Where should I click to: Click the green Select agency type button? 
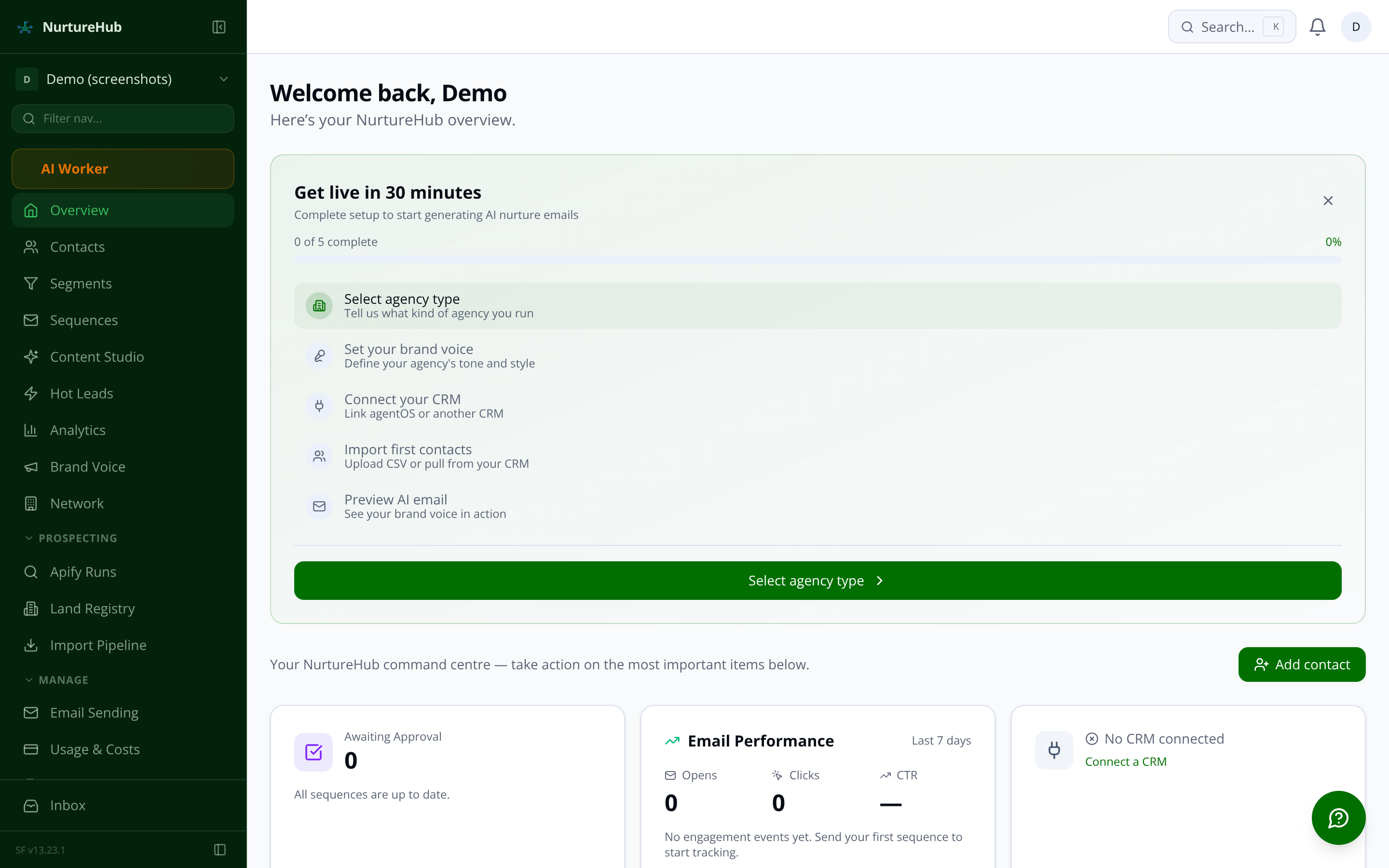point(817,581)
